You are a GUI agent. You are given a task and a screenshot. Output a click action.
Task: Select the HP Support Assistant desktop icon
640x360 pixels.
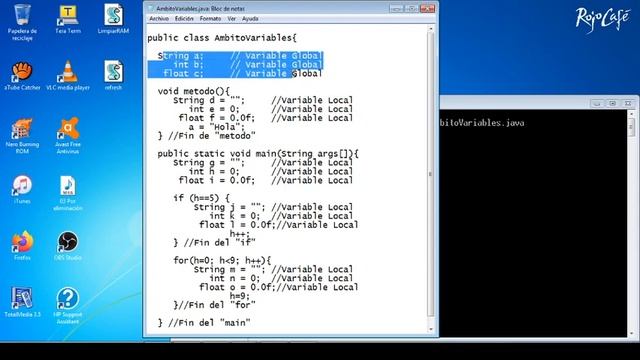pos(68,306)
